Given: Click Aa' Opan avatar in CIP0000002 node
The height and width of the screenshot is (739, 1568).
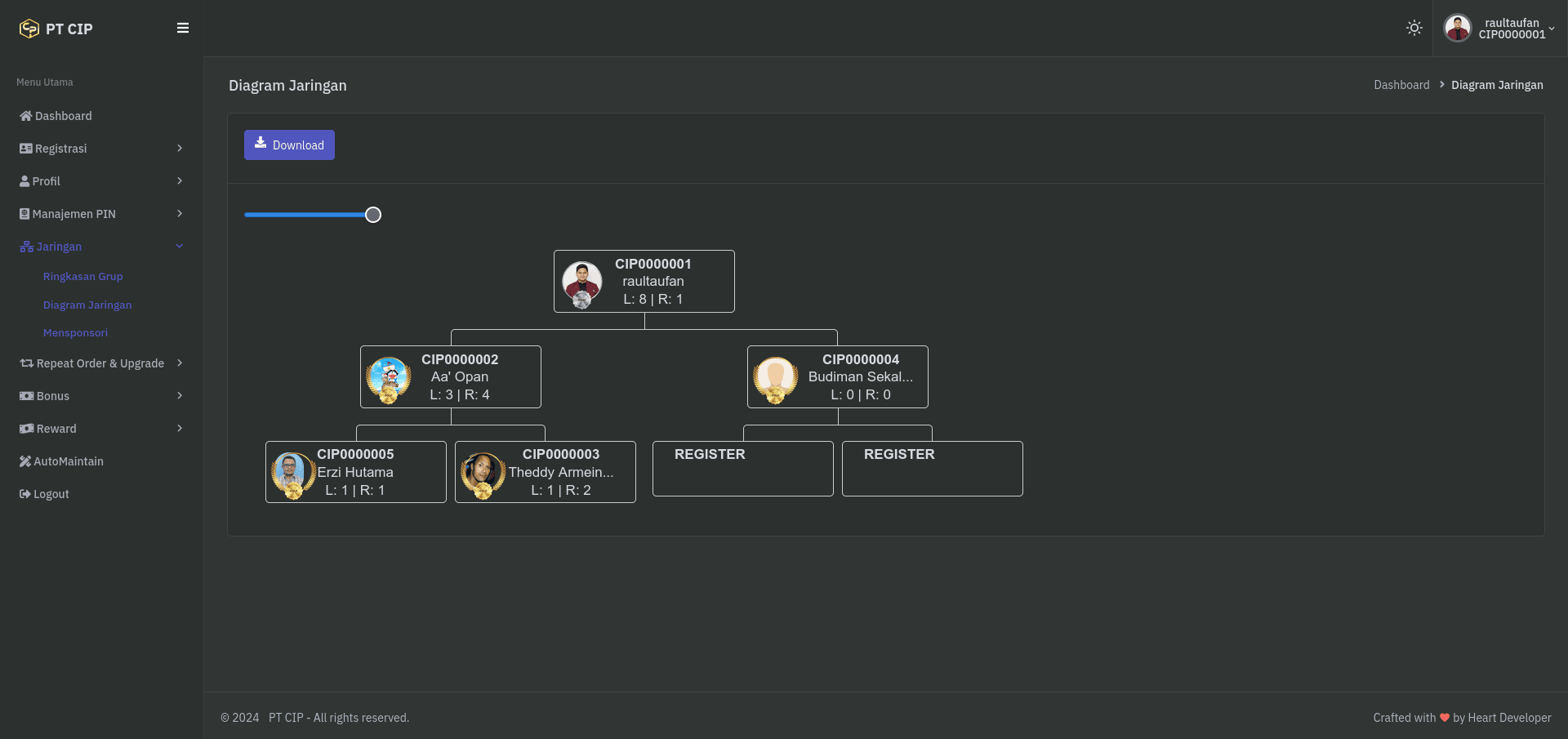Looking at the screenshot, I should pos(389,378).
